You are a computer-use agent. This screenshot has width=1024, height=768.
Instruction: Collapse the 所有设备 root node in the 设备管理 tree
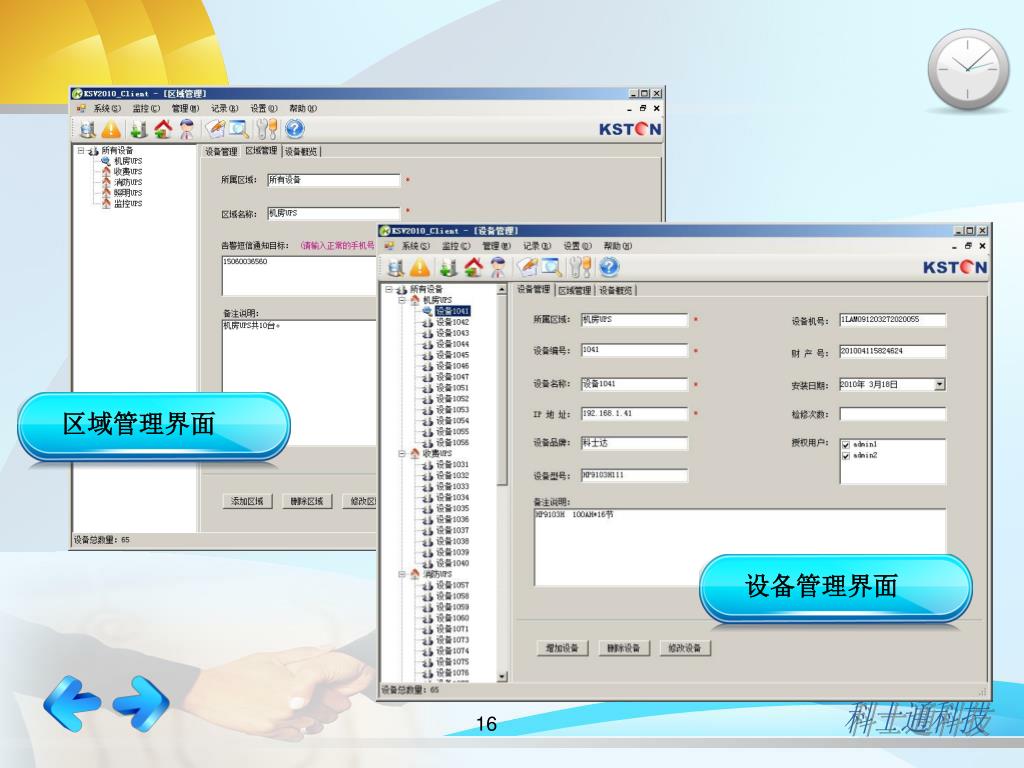(389, 289)
